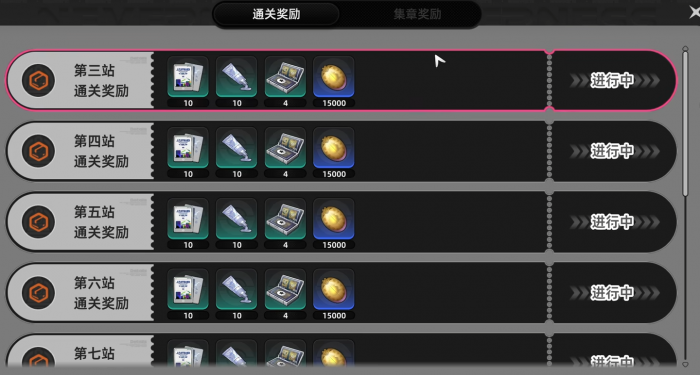Open the cassette box reward in 第六站 row
Viewport: 700px width, 375px height.
tap(285, 289)
